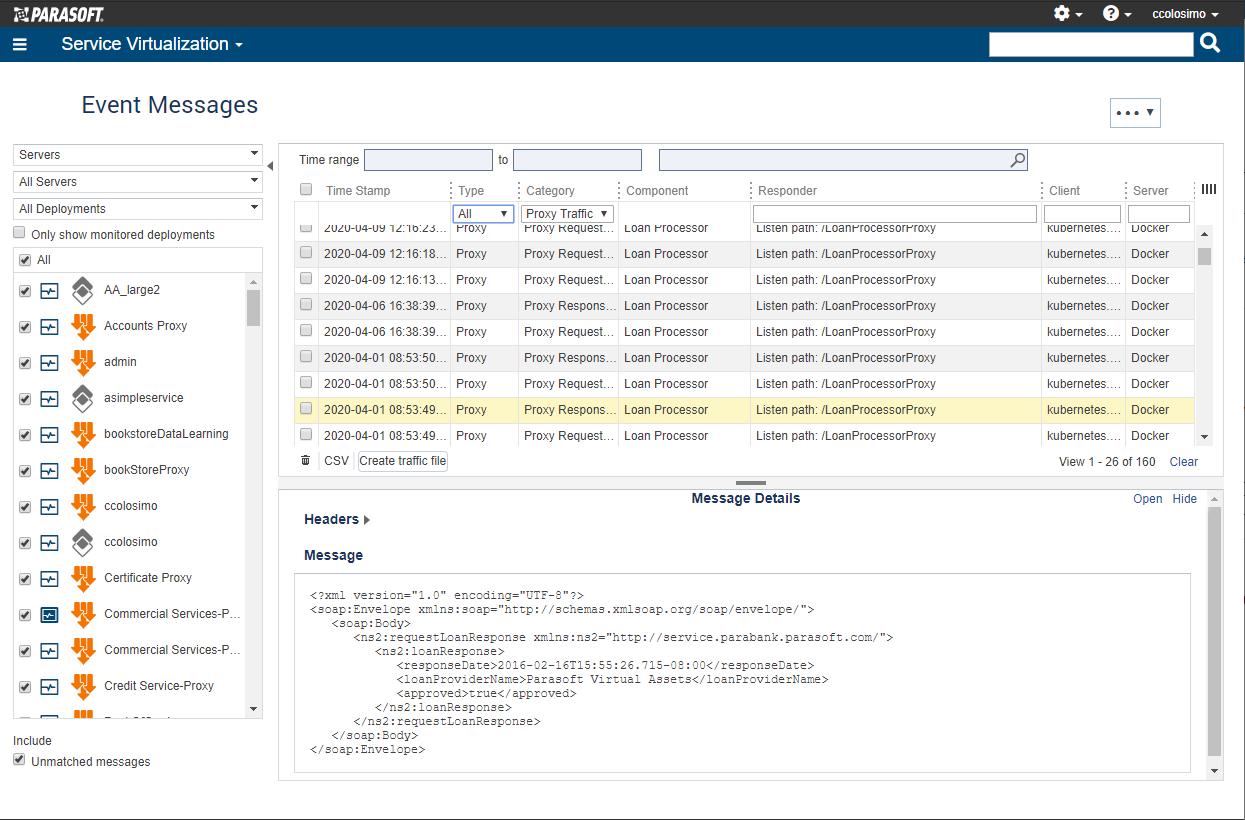Screen dimensions: 1245x820
Task: Check the highlighted 2020-04-01 08:53:49 Proxy Response row
Action: point(306,408)
